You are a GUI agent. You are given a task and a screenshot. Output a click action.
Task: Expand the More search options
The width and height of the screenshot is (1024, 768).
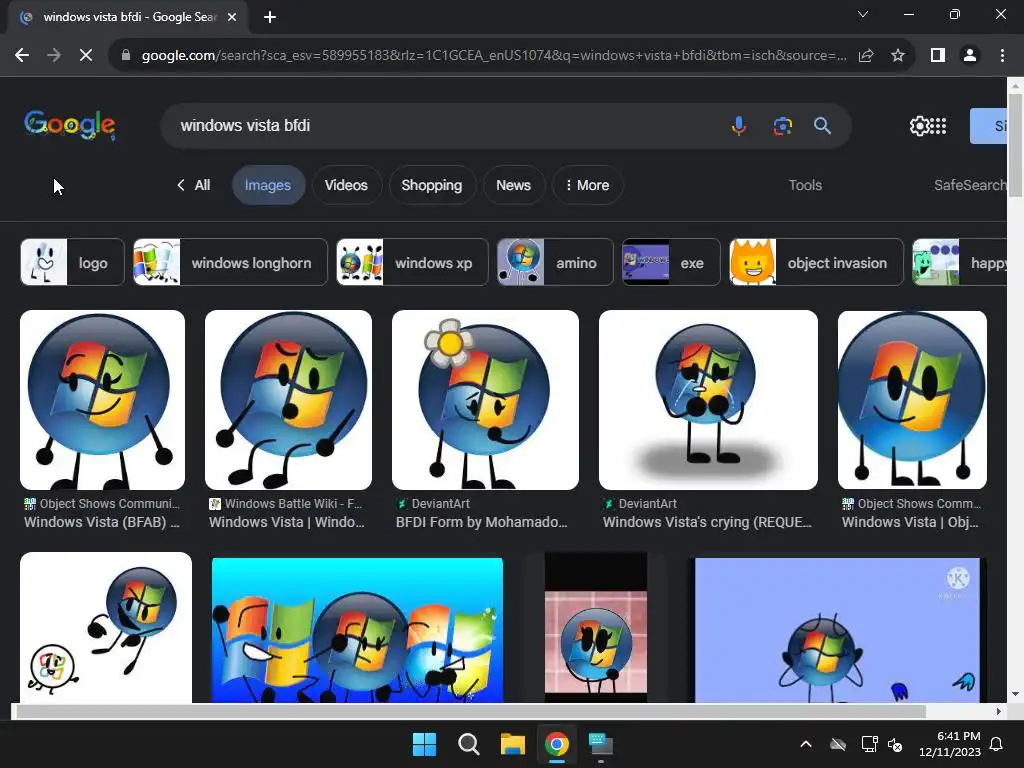(587, 185)
